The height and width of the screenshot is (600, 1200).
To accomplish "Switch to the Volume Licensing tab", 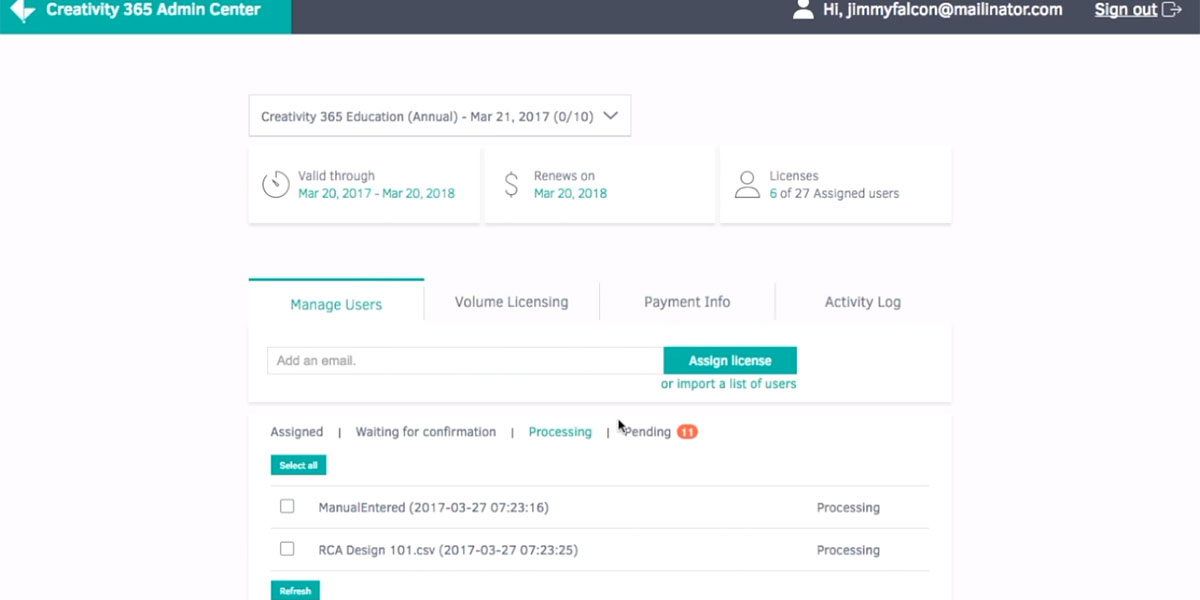I will coord(512,301).
